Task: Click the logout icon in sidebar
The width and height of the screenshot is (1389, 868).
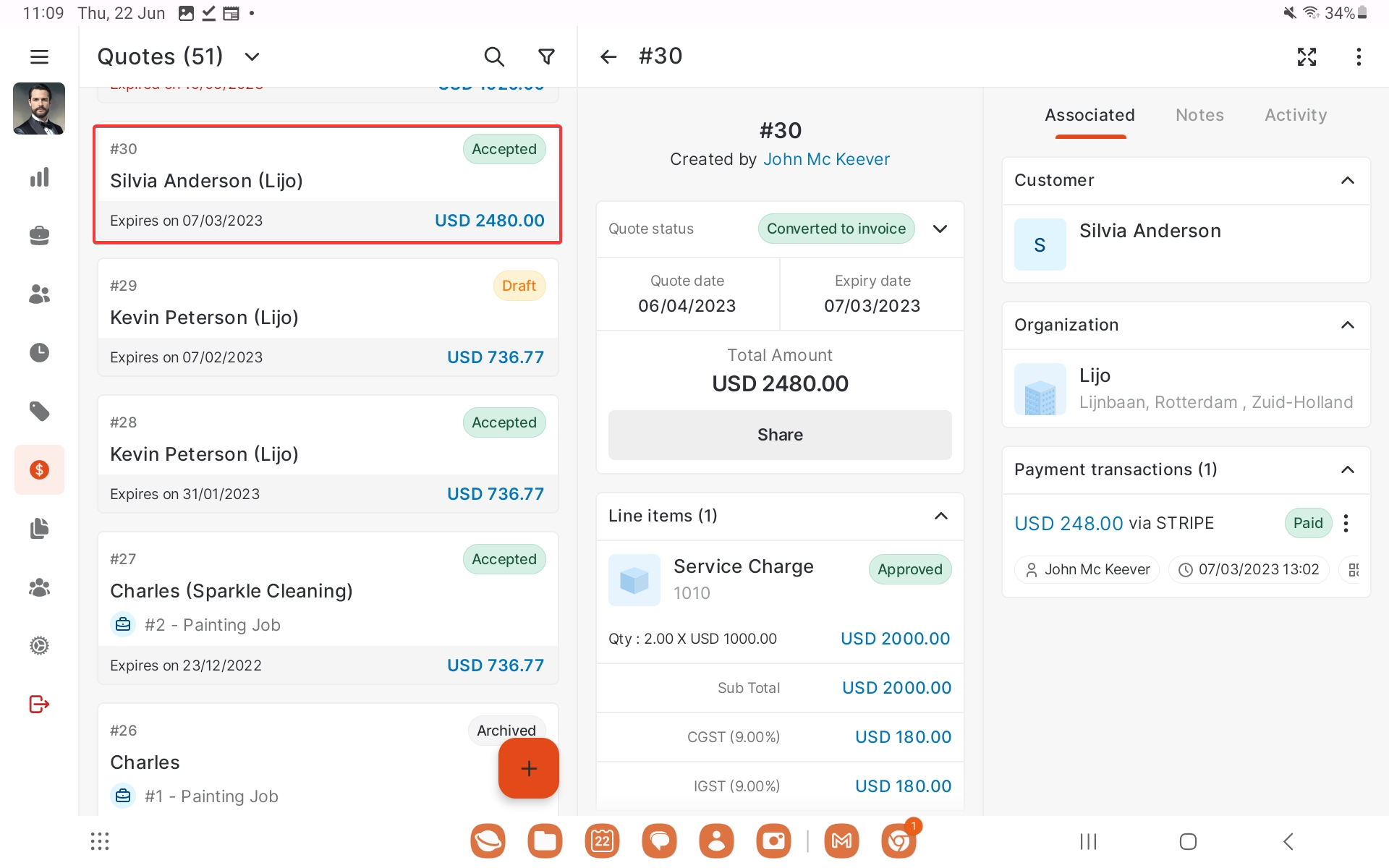Action: click(39, 704)
